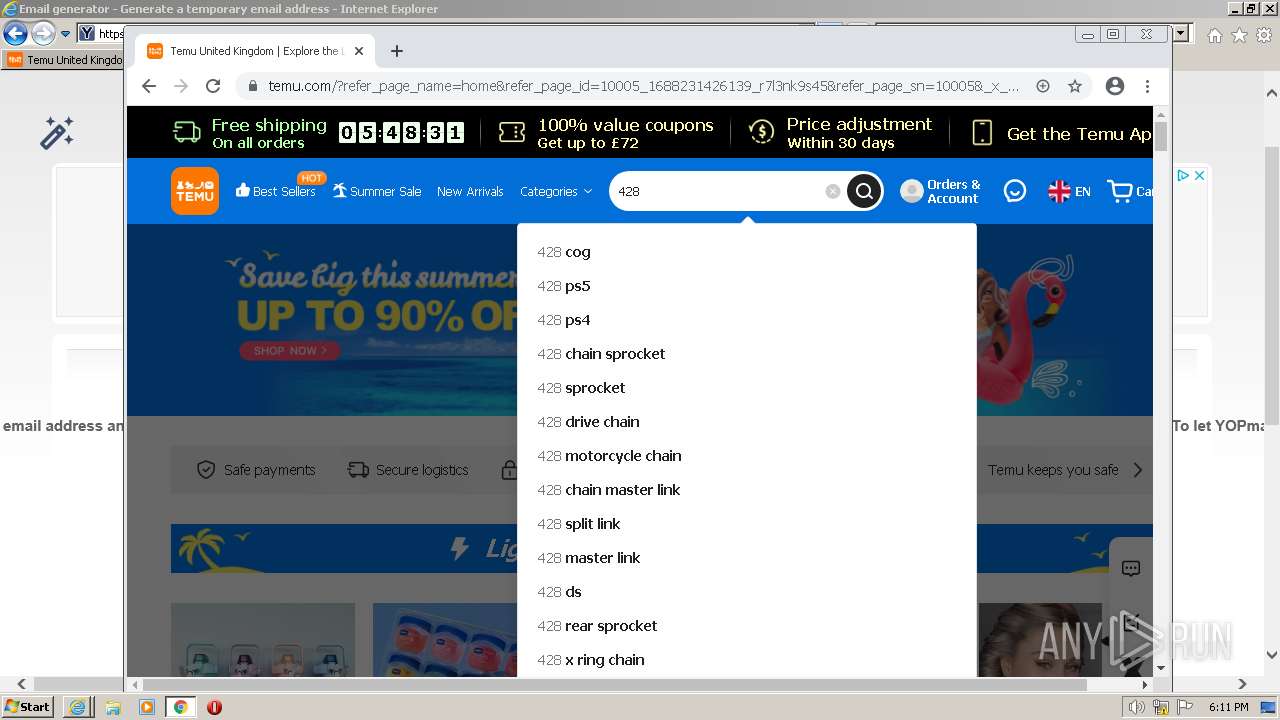Choose the '428 ps4' suggestion

746,320
